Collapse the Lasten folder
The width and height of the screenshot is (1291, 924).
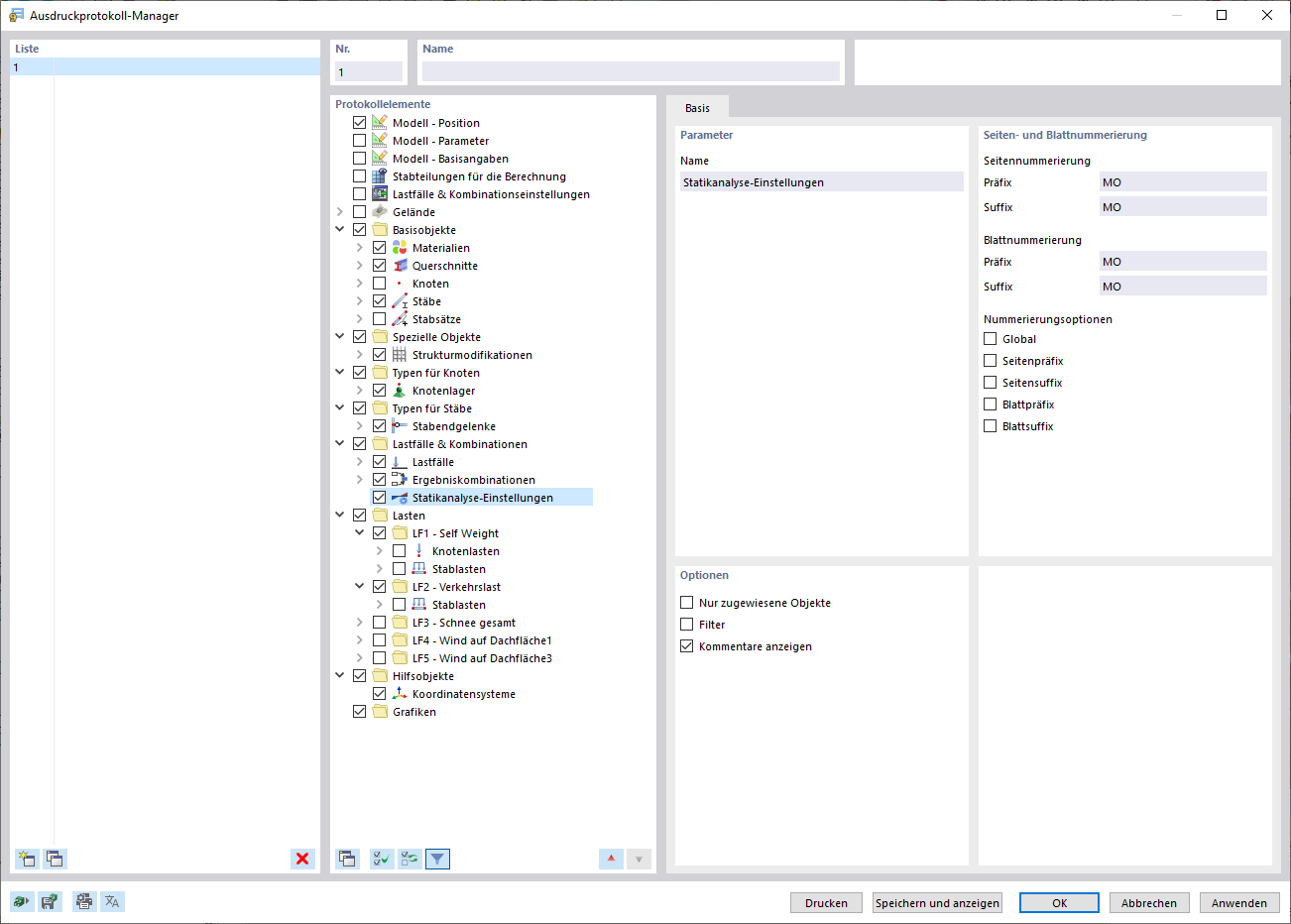340,516
